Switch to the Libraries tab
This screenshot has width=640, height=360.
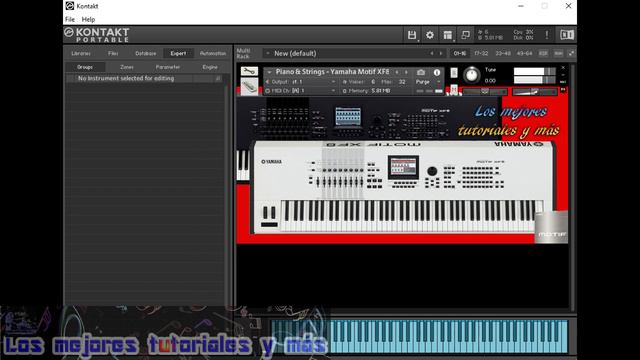pos(81,53)
